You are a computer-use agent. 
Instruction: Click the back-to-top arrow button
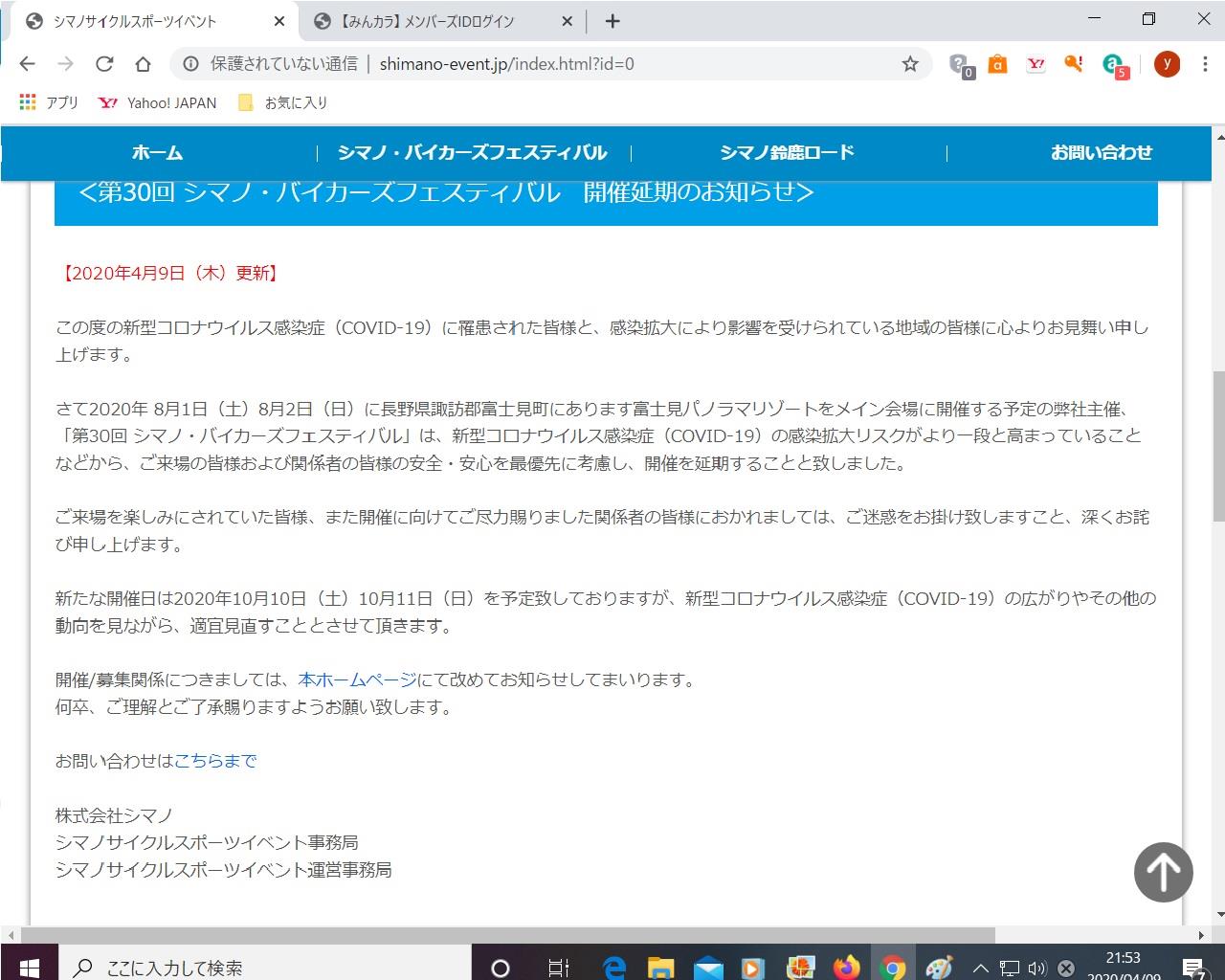(x=1163, y=872)
